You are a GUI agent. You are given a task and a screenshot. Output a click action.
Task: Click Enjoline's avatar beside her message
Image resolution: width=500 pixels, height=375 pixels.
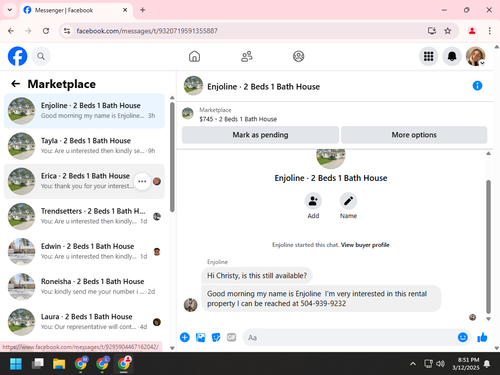point(191,305)
